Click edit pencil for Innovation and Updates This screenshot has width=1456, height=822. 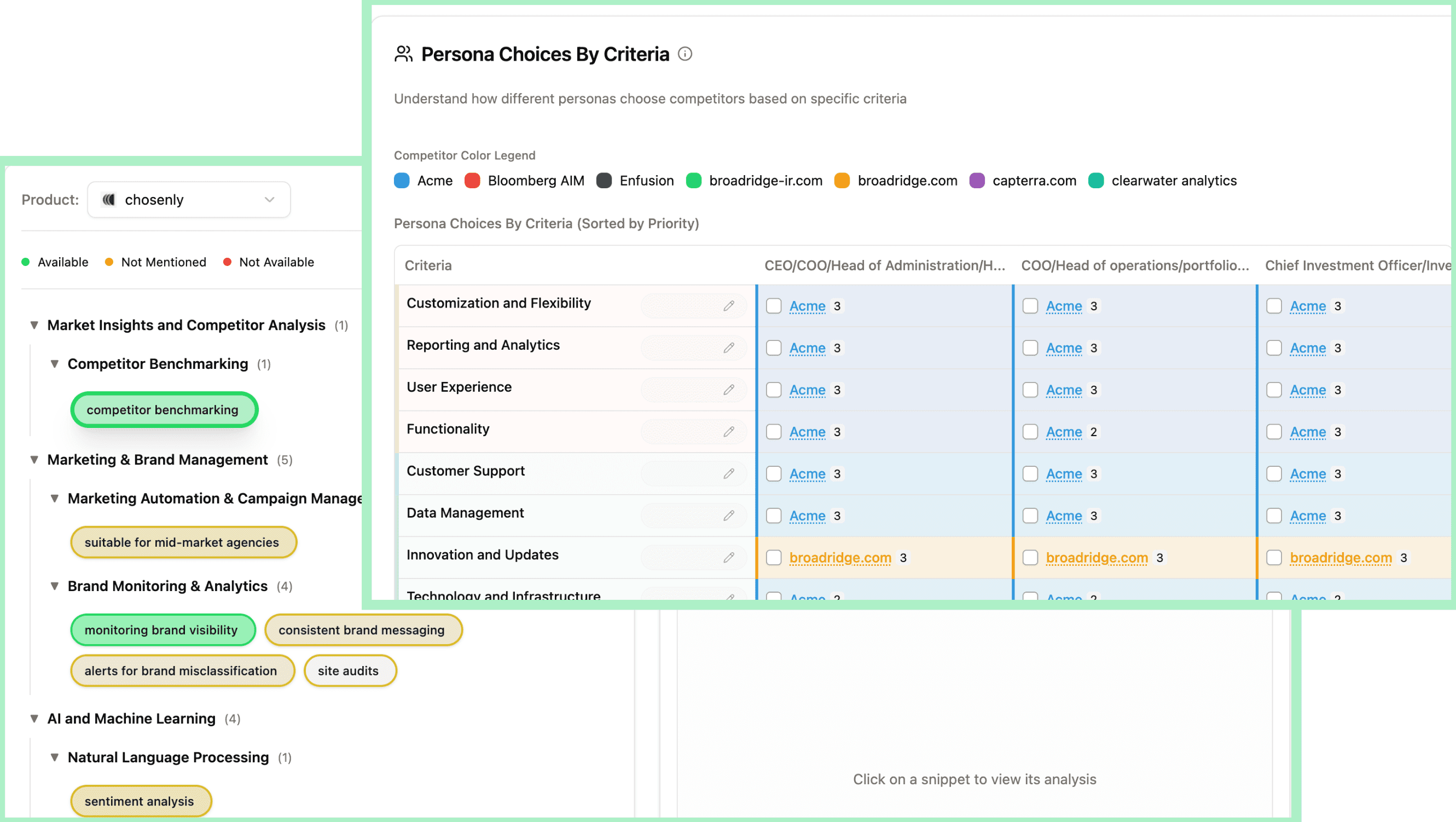729,558
